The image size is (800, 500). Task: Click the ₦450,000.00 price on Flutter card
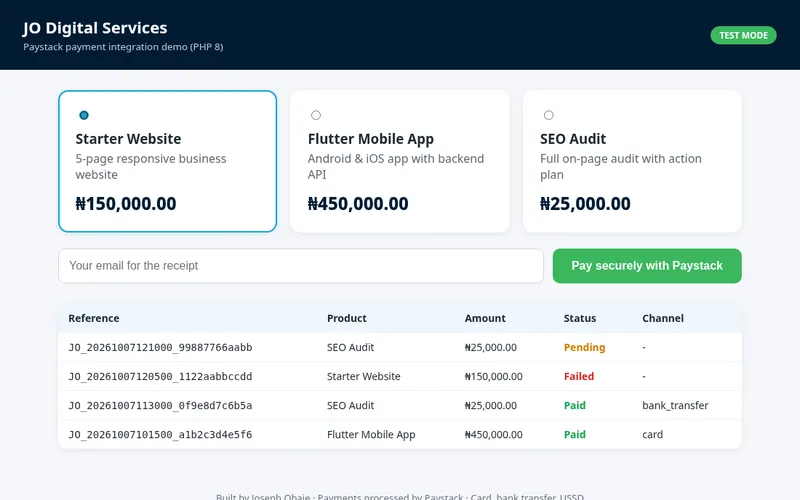pos(358,204)
